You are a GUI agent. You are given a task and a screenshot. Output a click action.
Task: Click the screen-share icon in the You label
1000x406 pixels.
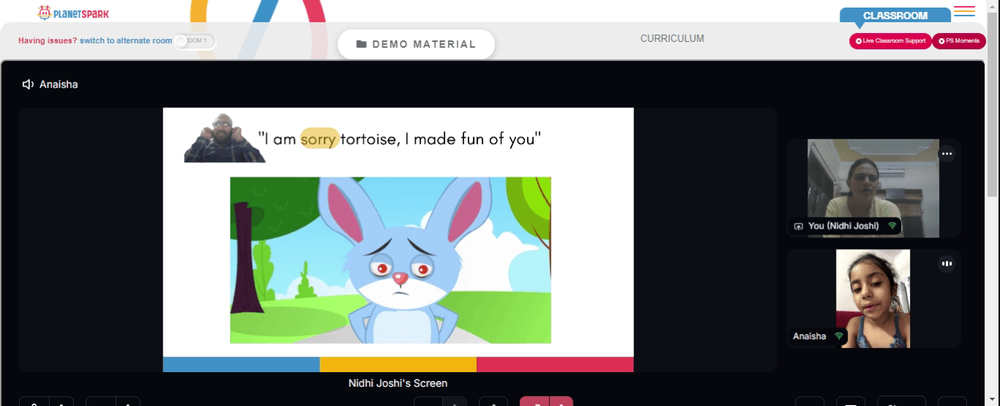798,226
